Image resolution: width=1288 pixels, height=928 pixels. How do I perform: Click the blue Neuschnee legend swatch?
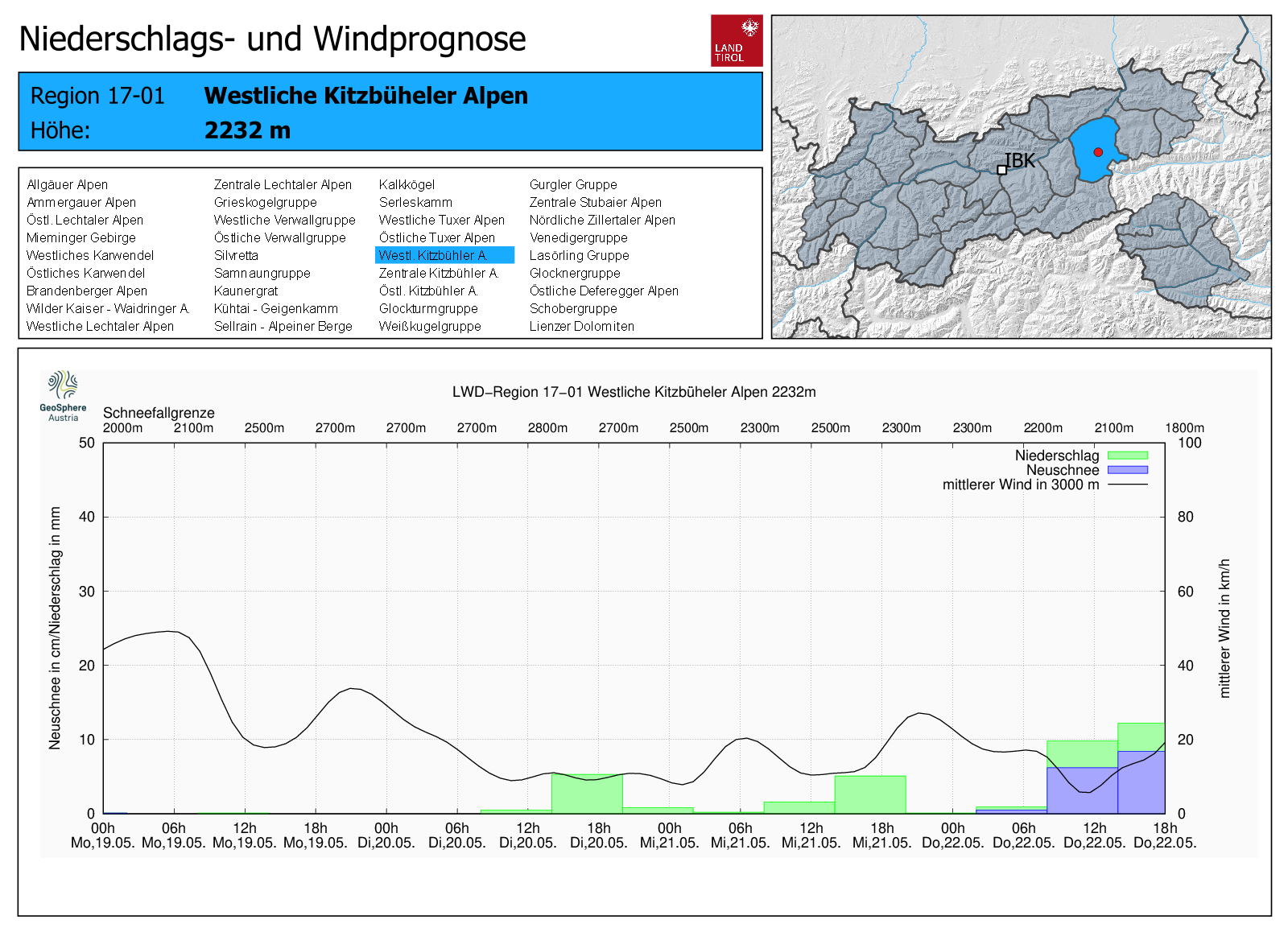click(1127, 470)
